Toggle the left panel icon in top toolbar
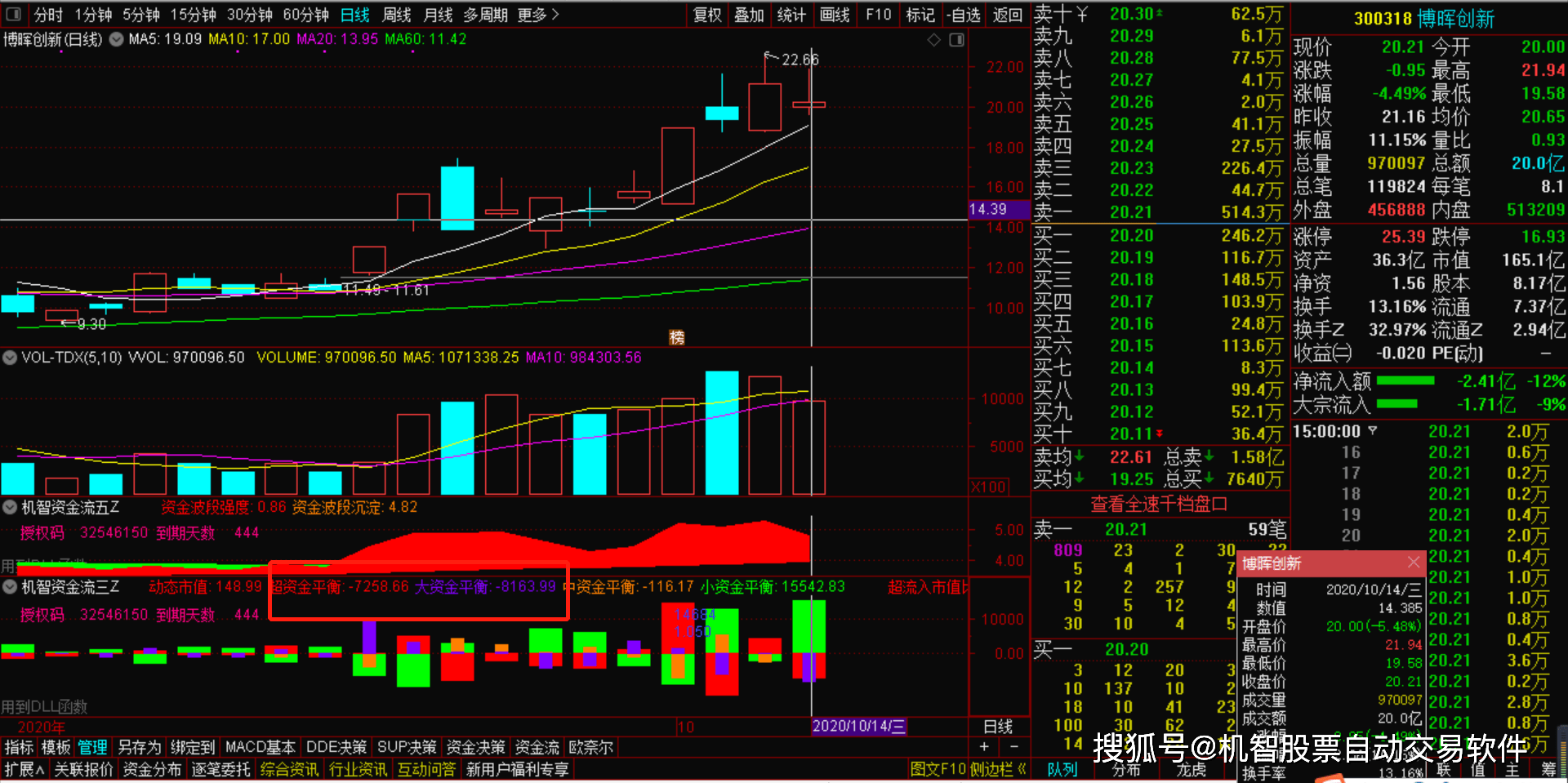 click(13, 14)
